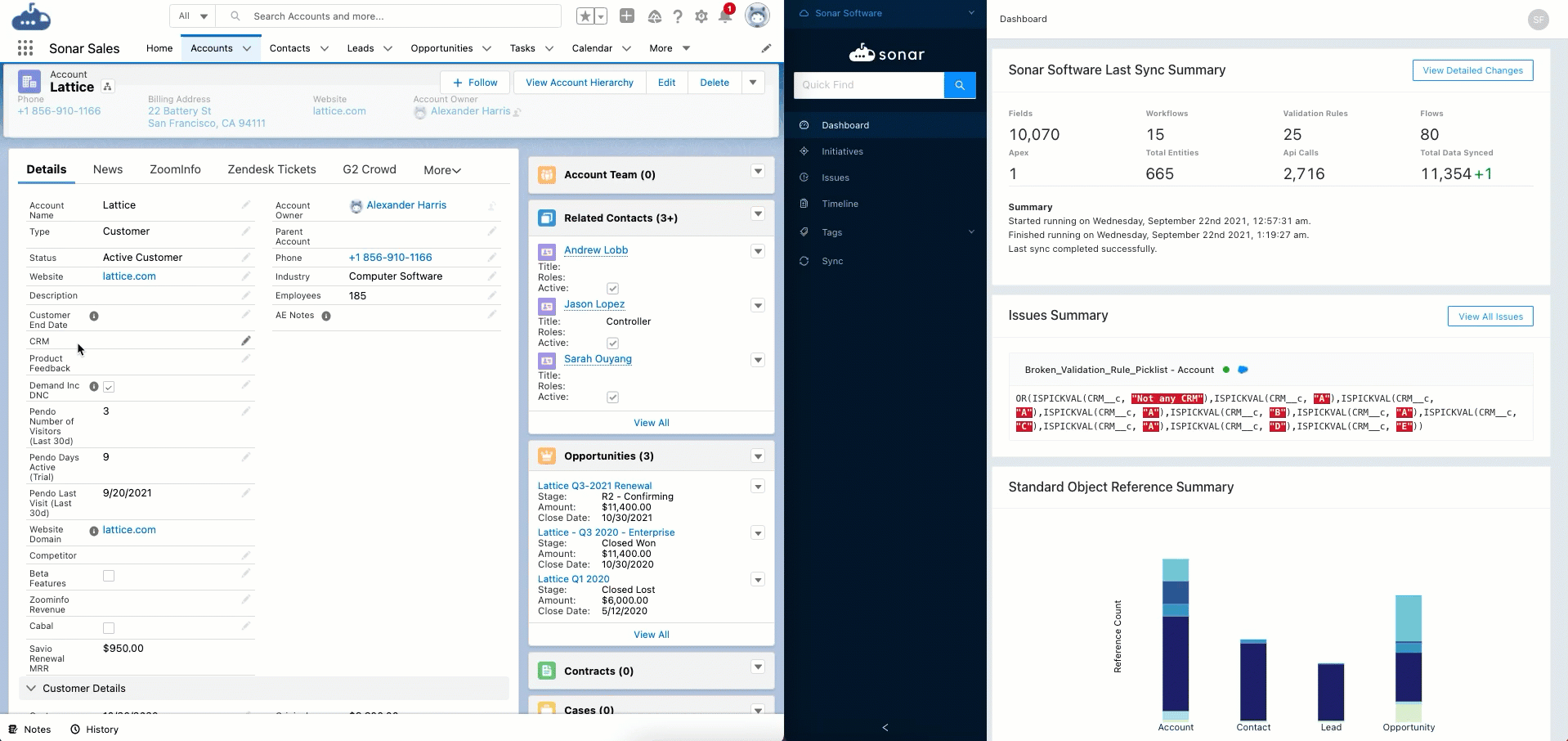
Task: Open the search scope All dropdown
Action: coord(193,16)
